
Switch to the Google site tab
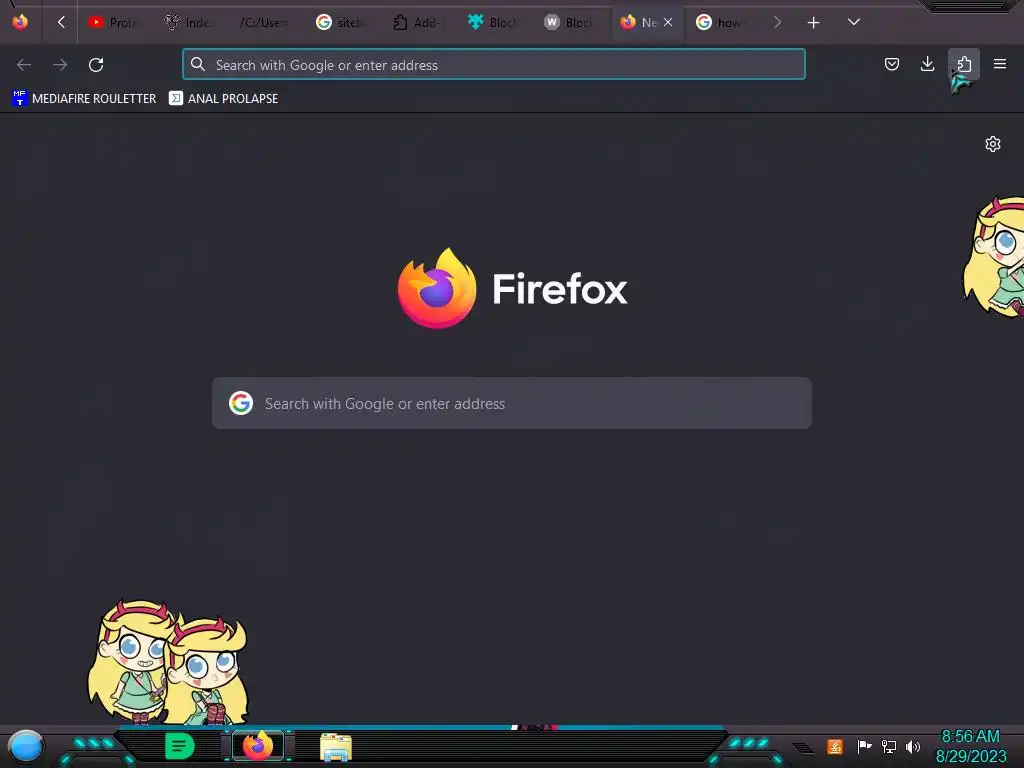(x=340, y=23)
